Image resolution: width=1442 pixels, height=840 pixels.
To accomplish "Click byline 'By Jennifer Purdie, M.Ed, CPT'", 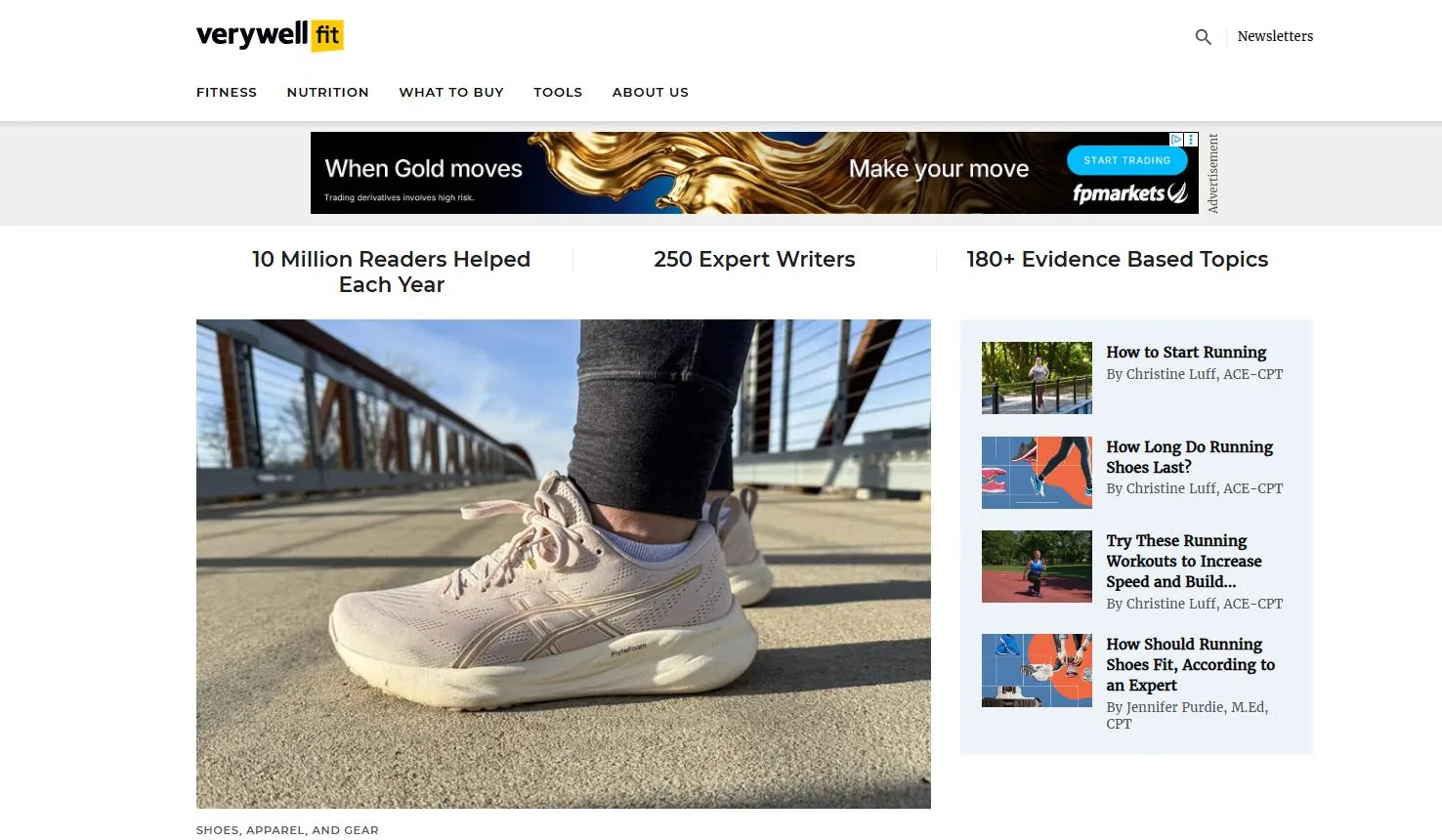I will pos(1187,715).
